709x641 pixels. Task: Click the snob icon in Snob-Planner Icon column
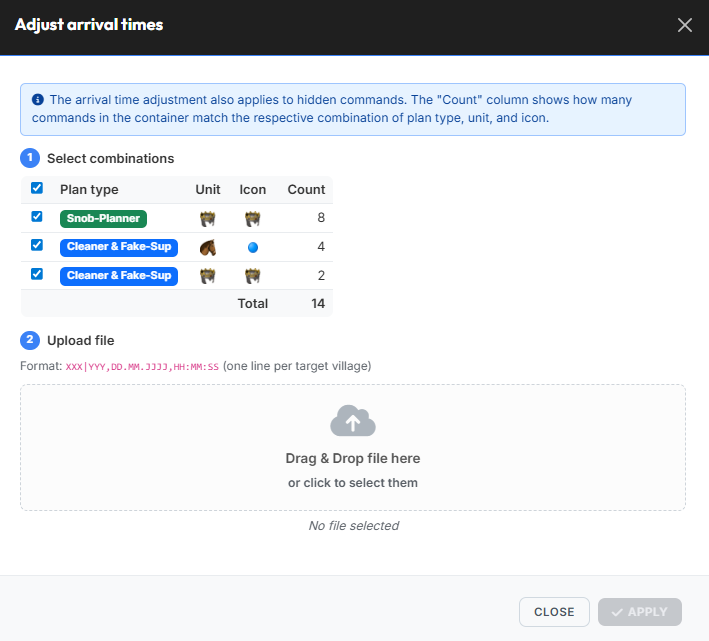pyautogui.click(x=252, y=219)
